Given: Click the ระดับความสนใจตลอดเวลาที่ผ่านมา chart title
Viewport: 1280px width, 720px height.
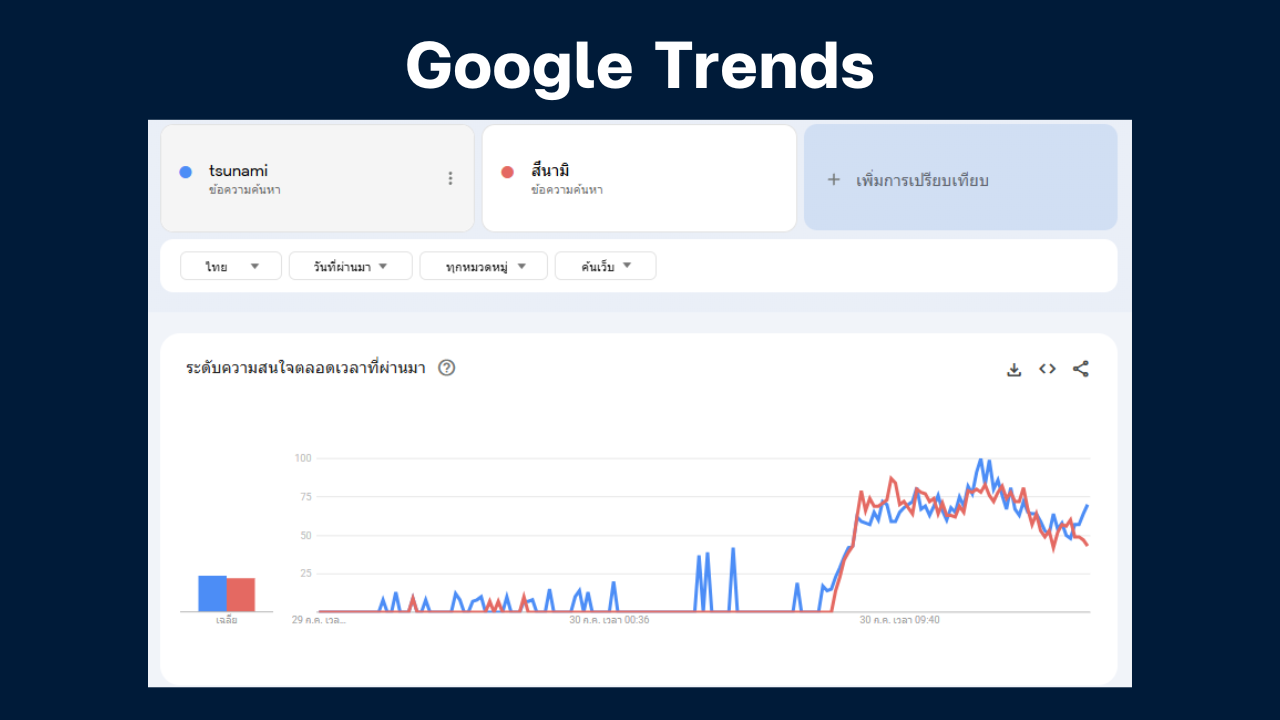Looking at the screenshot, I should point(305,368).
